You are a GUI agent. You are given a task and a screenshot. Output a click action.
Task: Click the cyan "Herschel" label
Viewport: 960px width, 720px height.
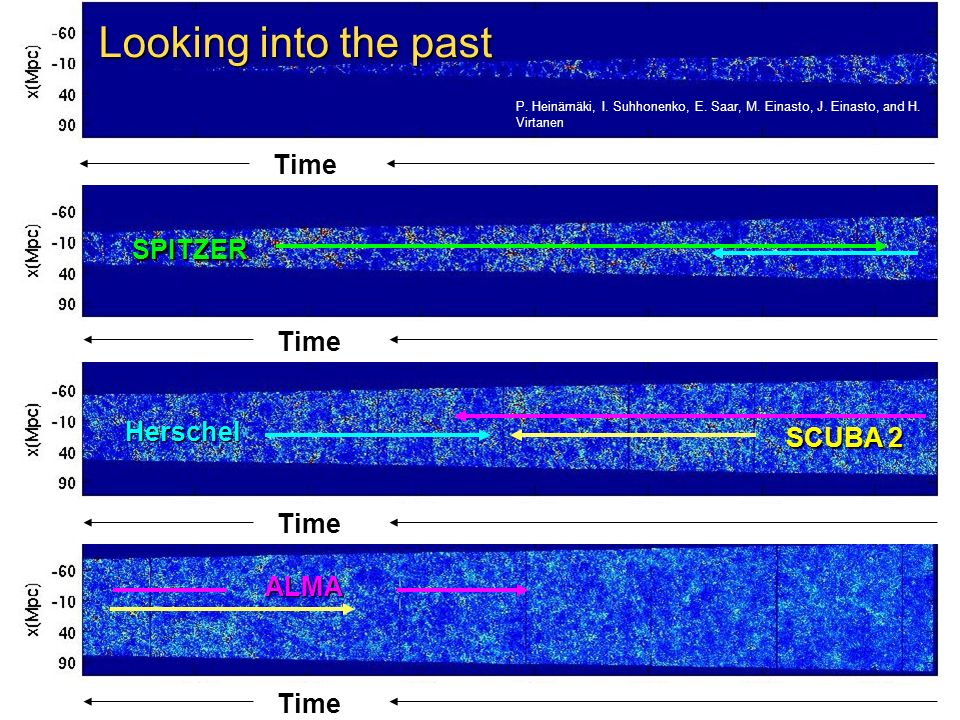182,432
